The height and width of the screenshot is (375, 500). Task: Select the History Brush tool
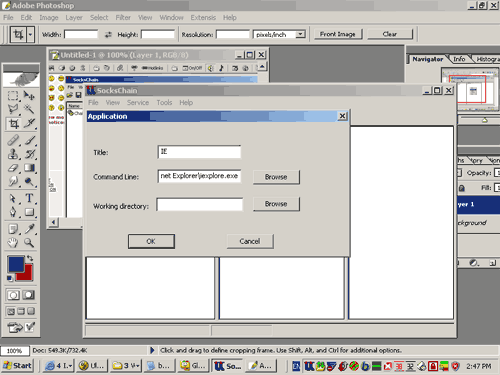click(29, 154)
